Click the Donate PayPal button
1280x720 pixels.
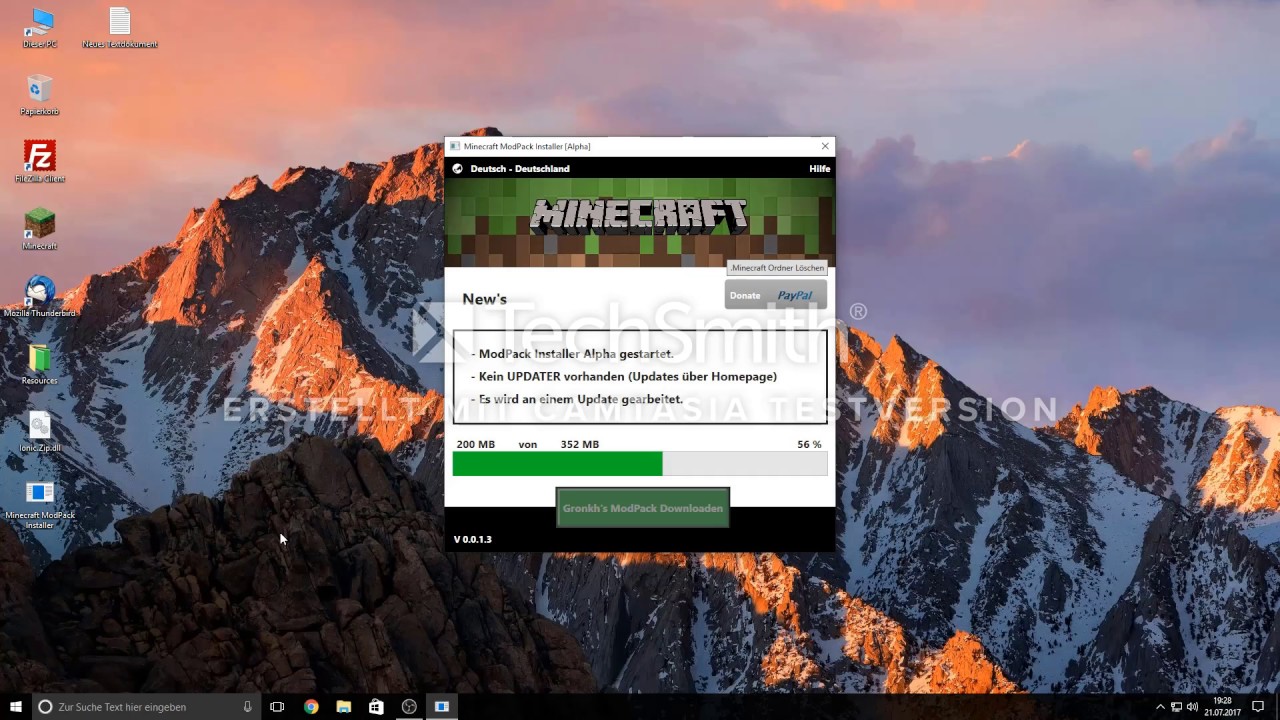pos(776,295)
